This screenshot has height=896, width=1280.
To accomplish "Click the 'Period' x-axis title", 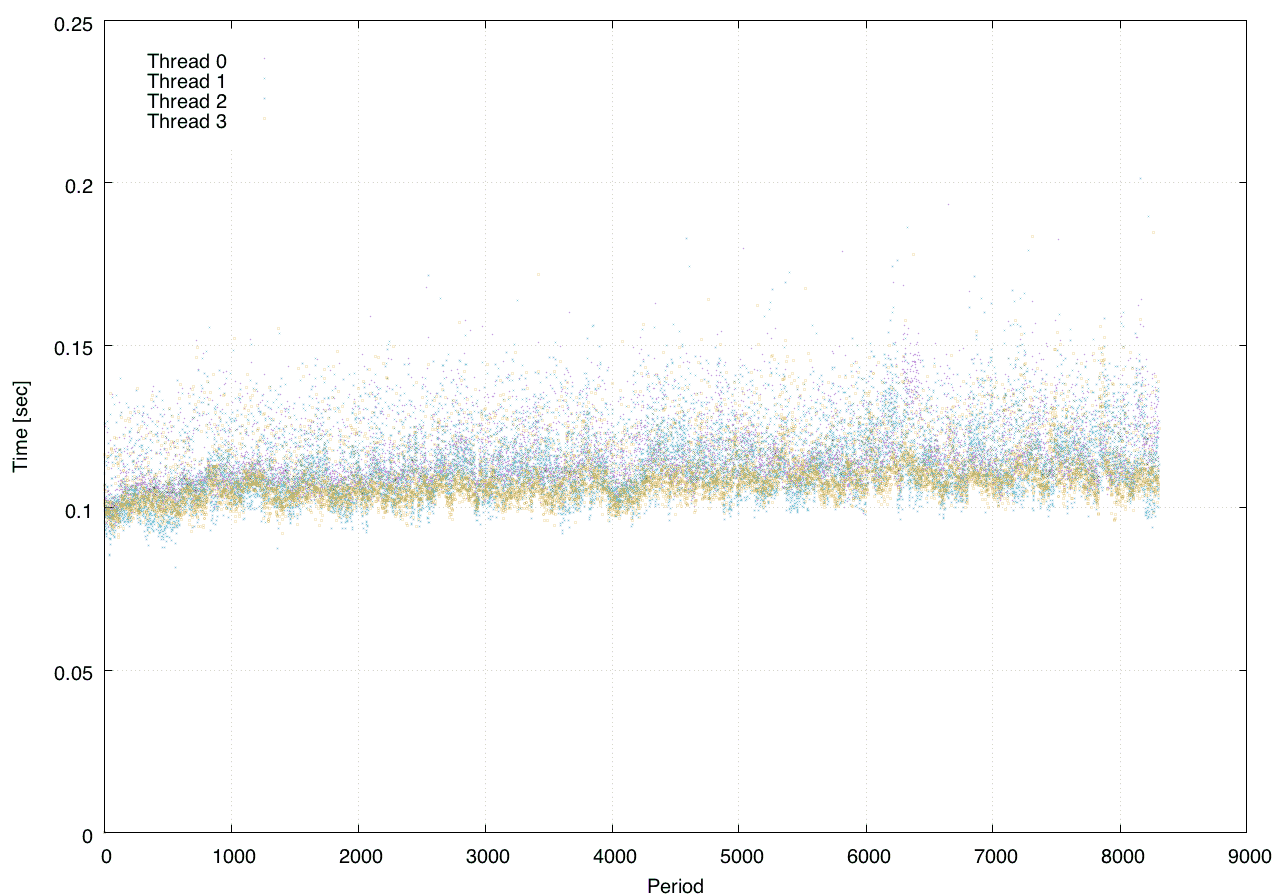I will [x=675, y=886].
